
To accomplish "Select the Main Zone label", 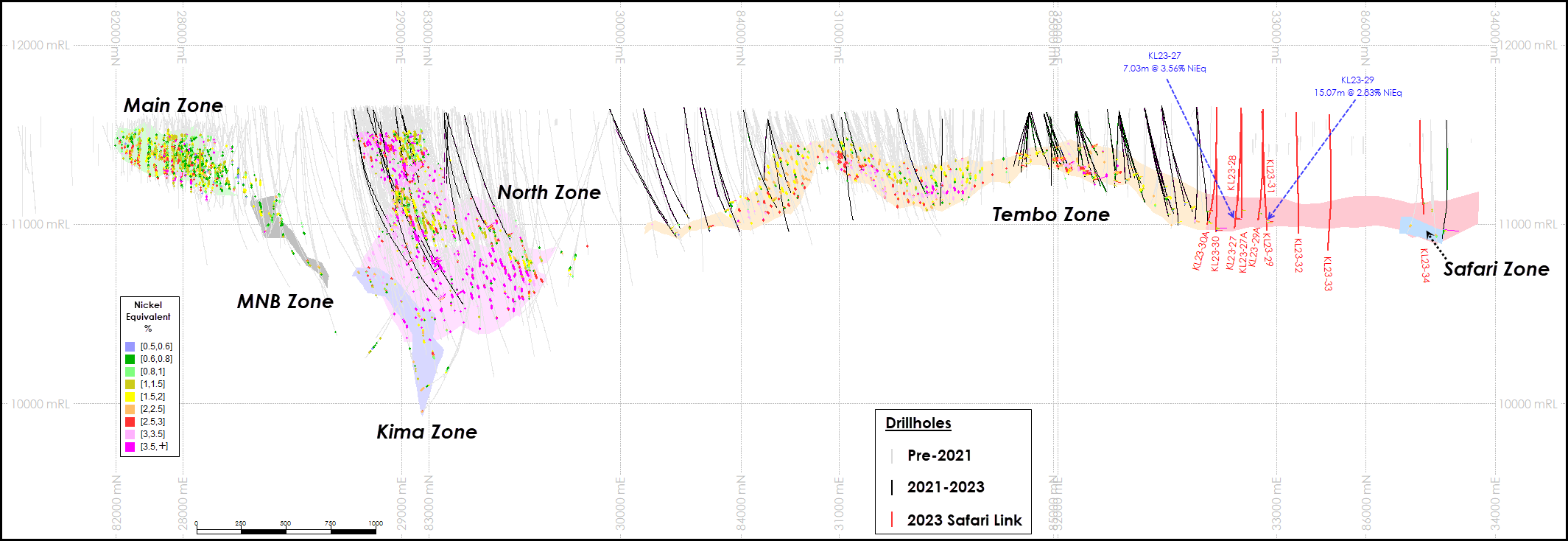I will coord(173,105).
